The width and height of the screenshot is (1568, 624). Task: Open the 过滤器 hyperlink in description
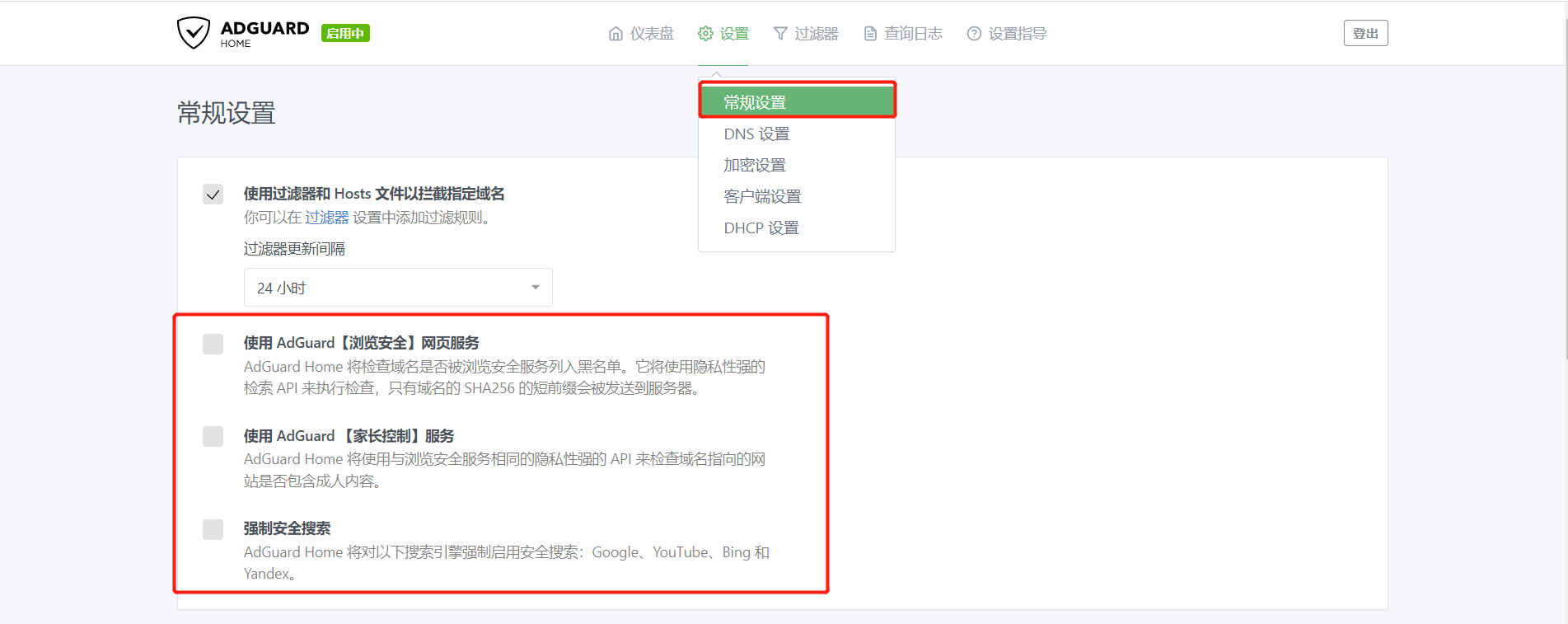(x=327, y=218)
